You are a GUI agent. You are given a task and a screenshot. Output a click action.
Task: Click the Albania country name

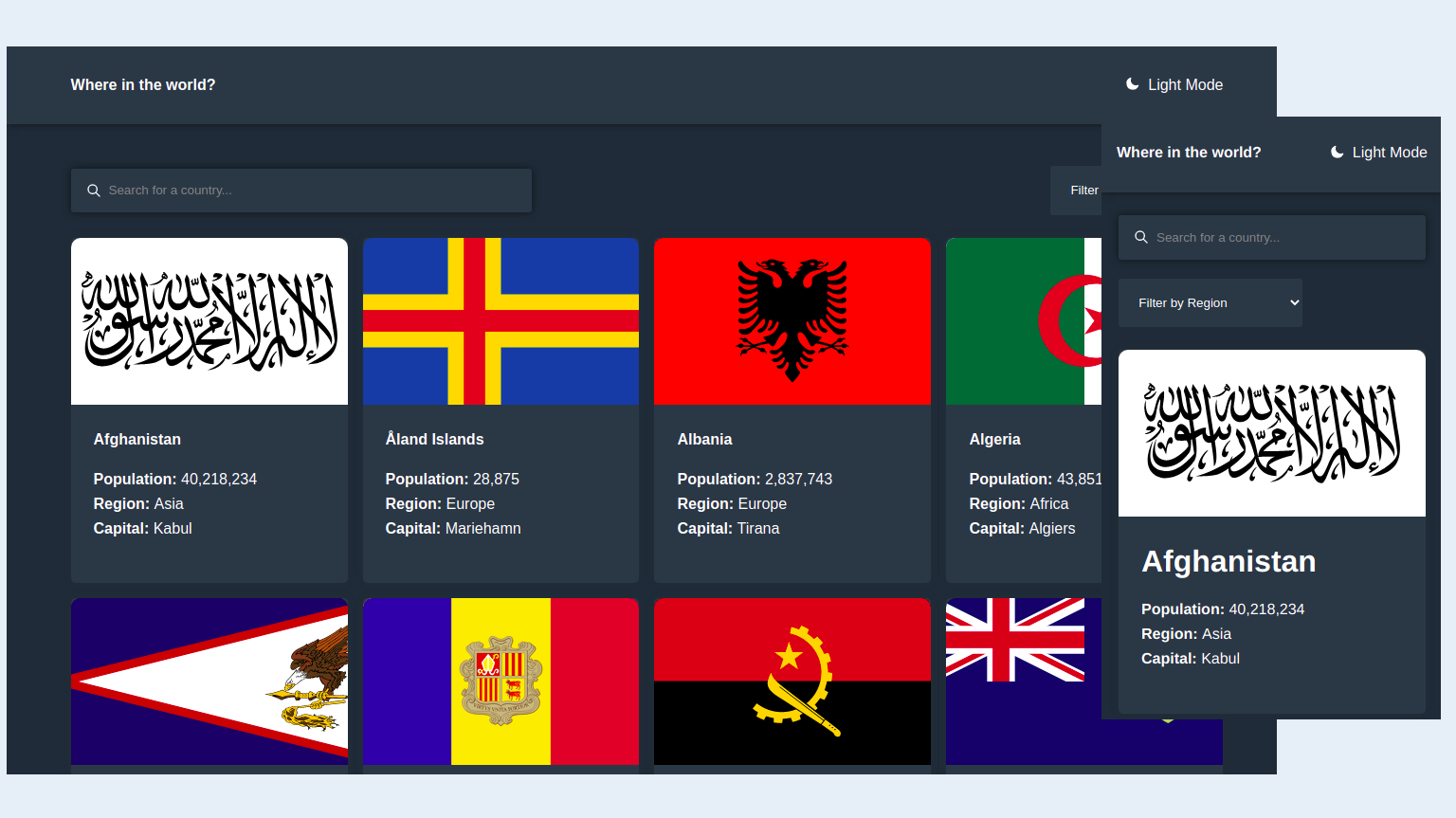(x=704, y=440)
